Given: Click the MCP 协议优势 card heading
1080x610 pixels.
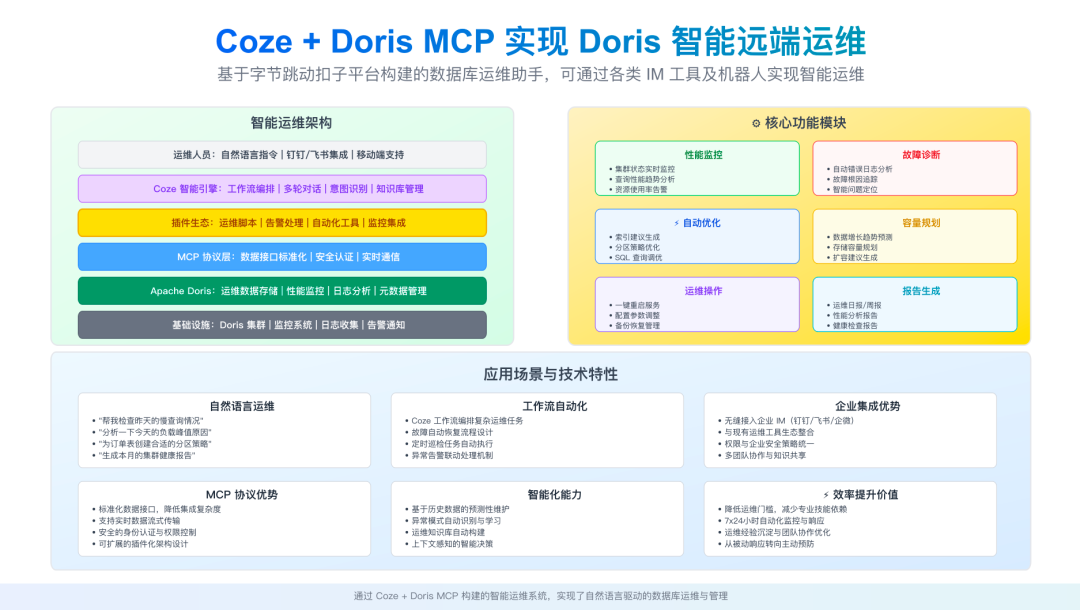Looking at the screenshot, I should [x=242, y=494].
